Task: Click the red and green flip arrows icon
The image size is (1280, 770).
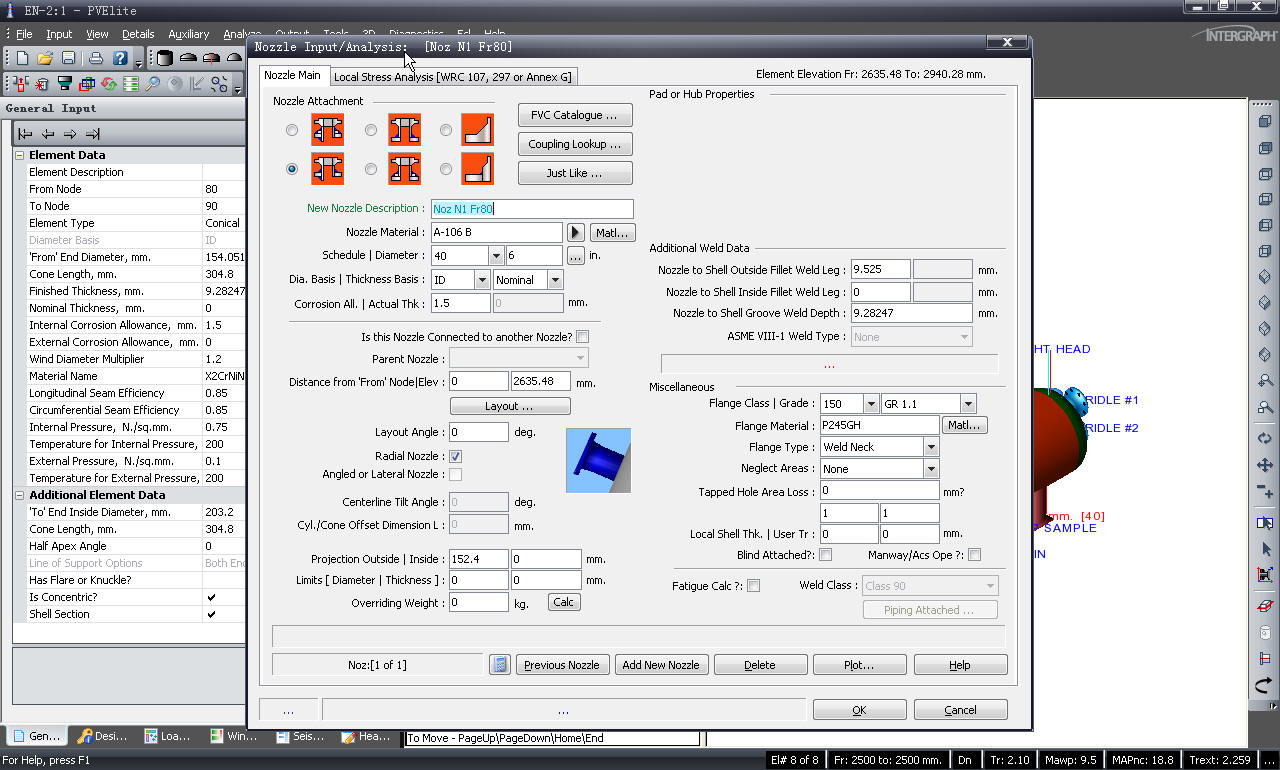Action: tap(109, 84)
